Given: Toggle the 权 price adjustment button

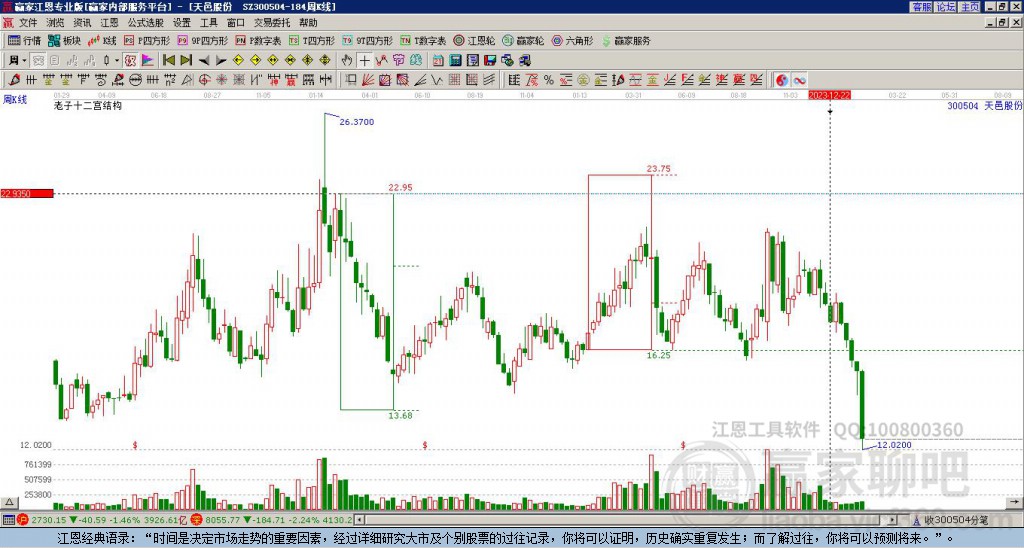Looking at the screenshot, I should 130,61.
